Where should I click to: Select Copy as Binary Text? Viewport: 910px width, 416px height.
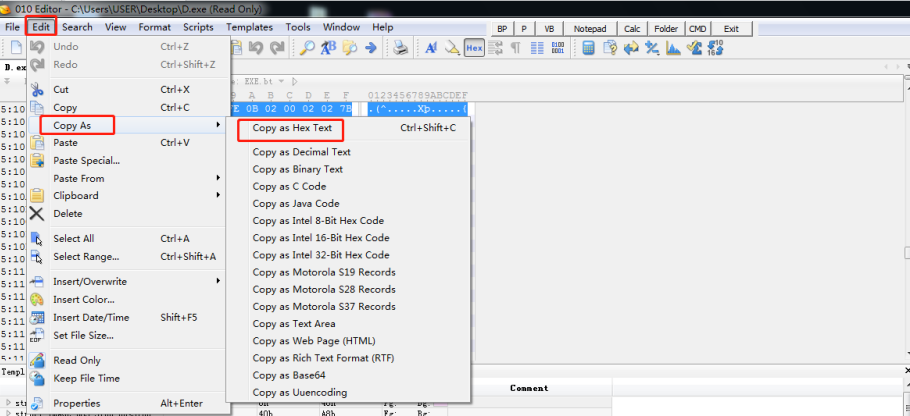point(348,169)
